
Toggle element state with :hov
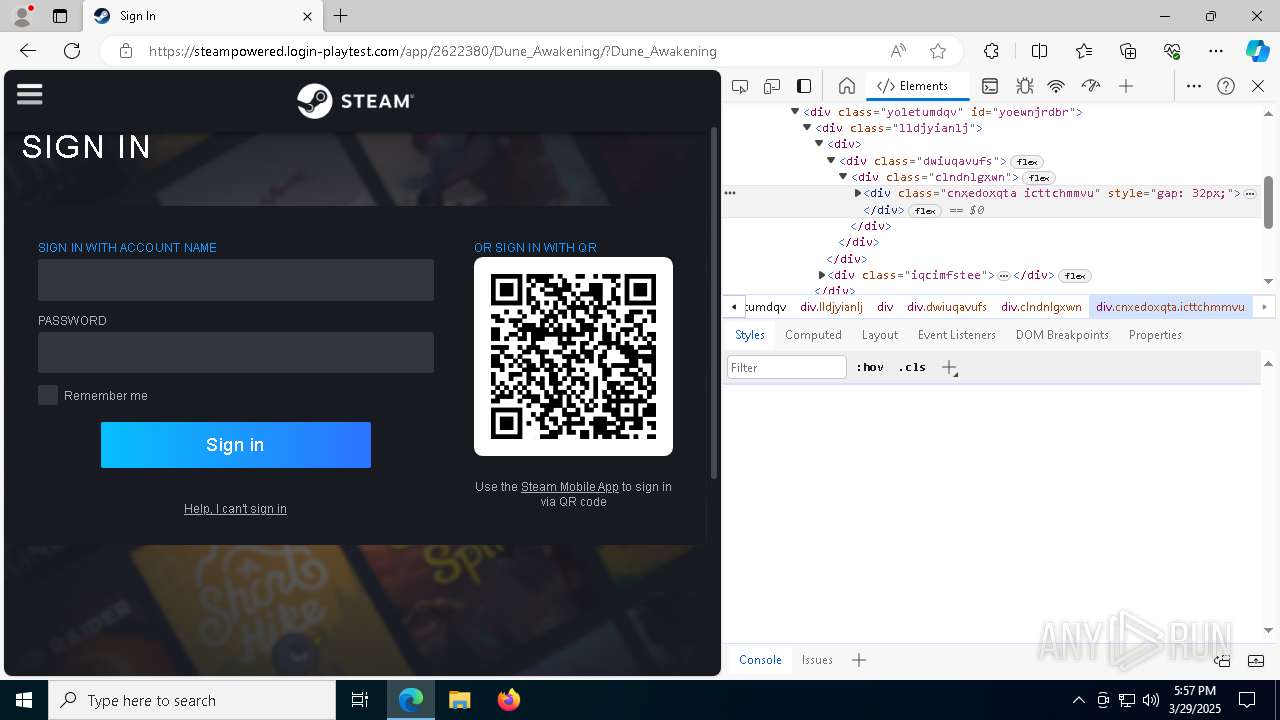point(870,367)
